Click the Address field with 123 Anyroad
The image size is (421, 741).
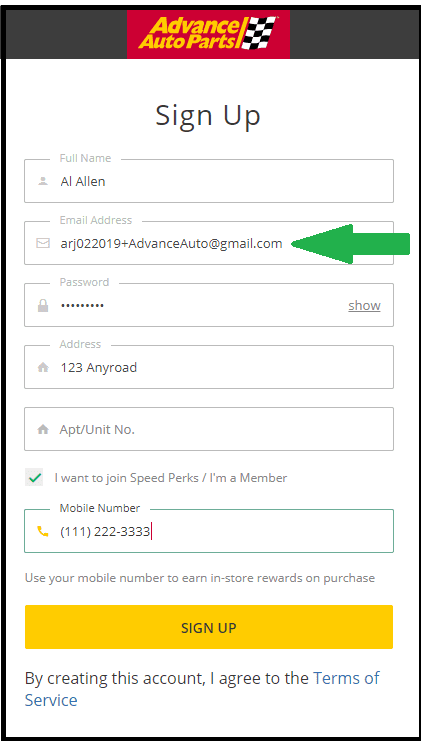(x=209, y=367)
